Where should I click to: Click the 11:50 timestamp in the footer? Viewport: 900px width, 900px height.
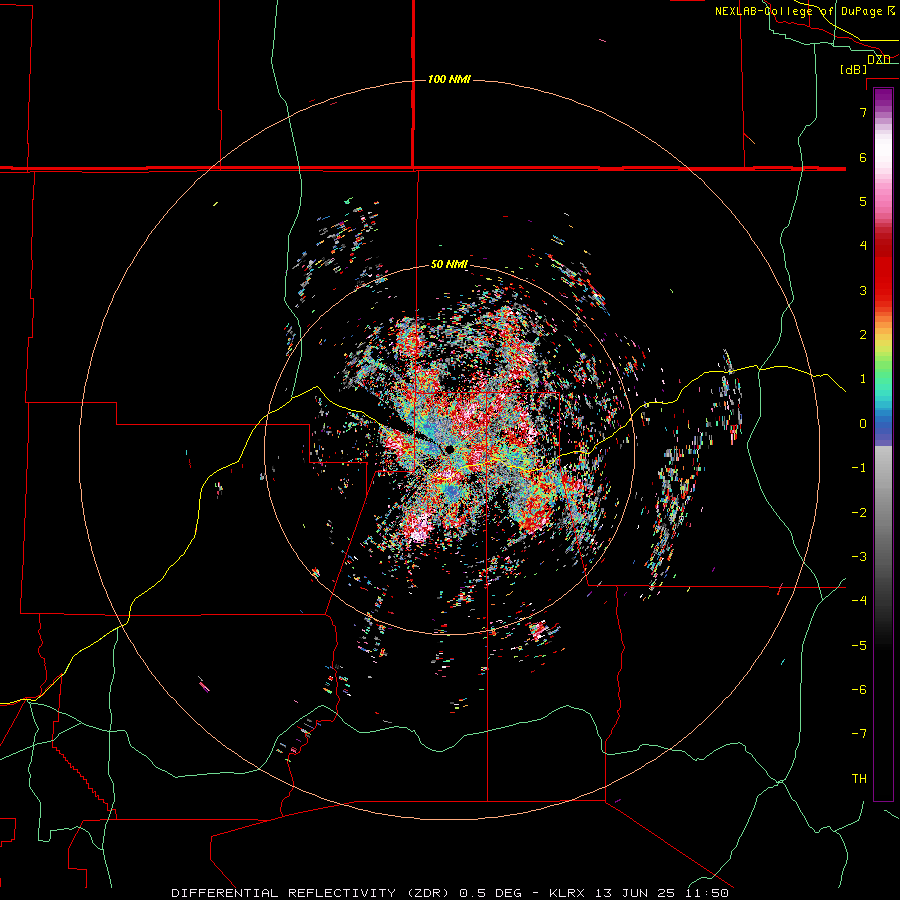click(707, 893)
